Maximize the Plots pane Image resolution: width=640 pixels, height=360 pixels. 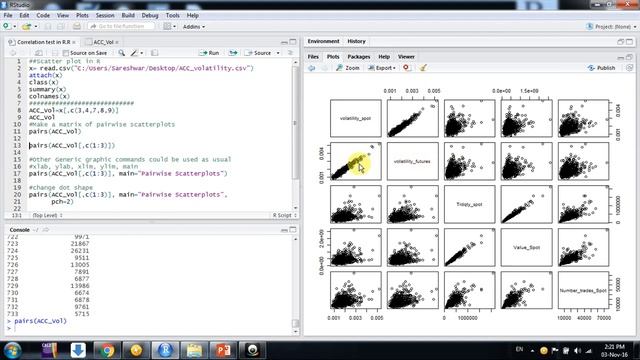point(629,57)
